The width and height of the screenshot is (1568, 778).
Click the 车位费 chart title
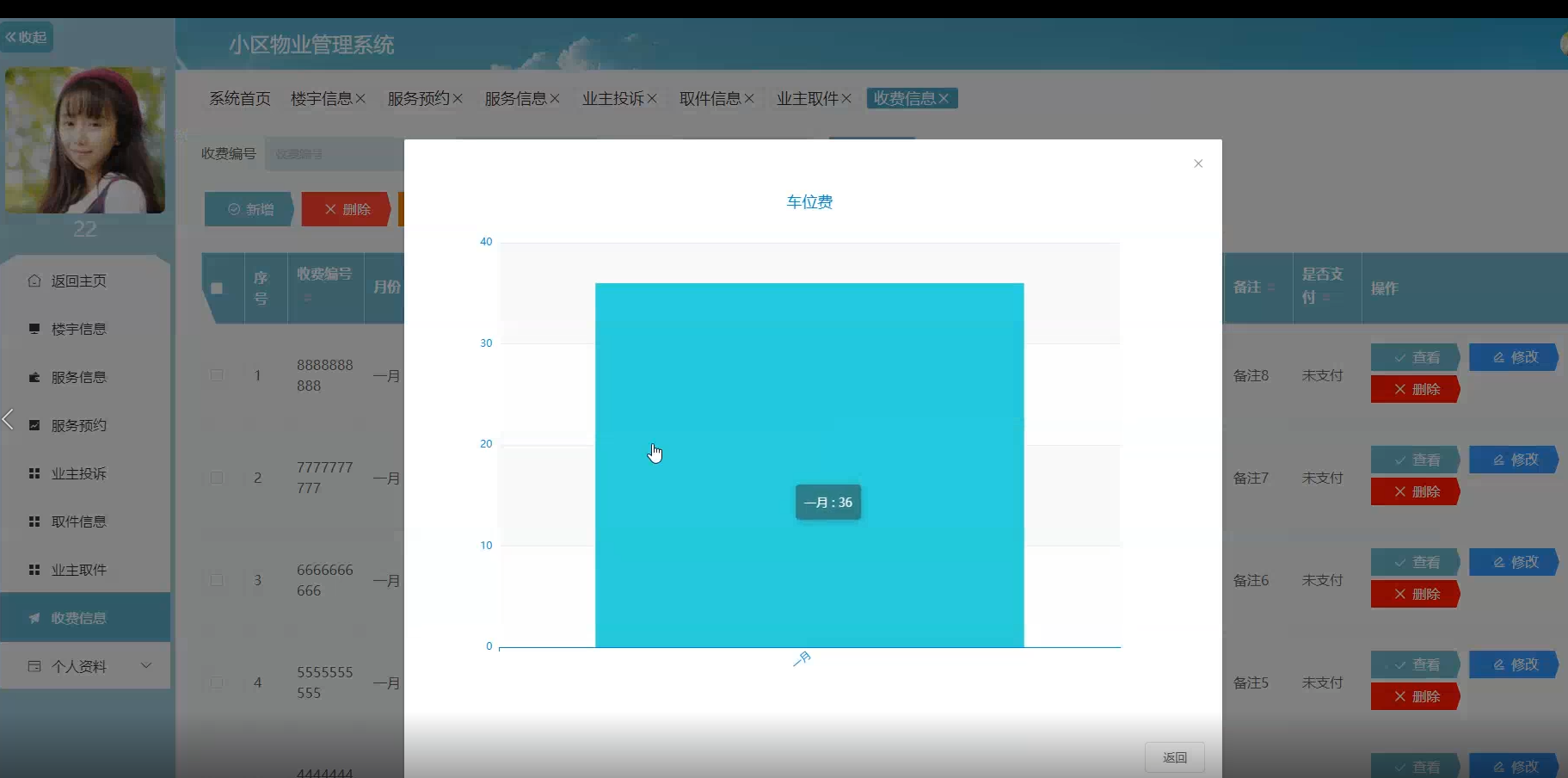coord(809,202)
